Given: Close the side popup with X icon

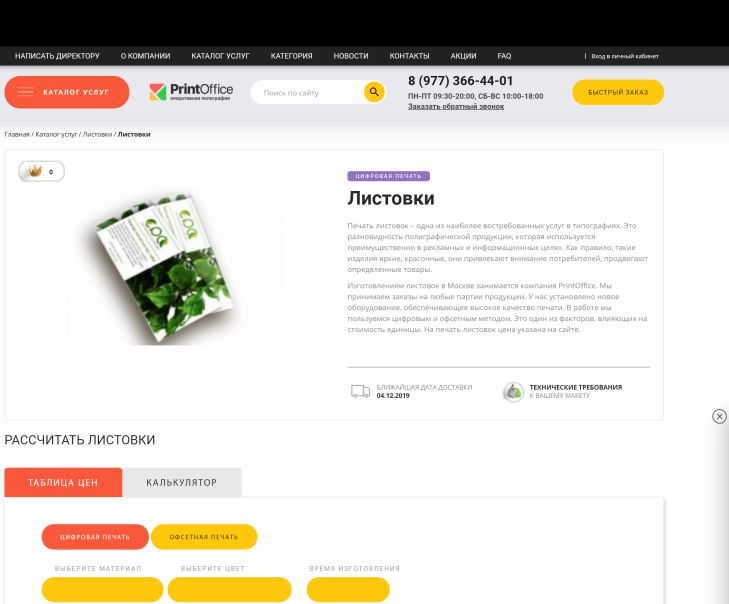Looking at the screenshot, I should (719, 416).
